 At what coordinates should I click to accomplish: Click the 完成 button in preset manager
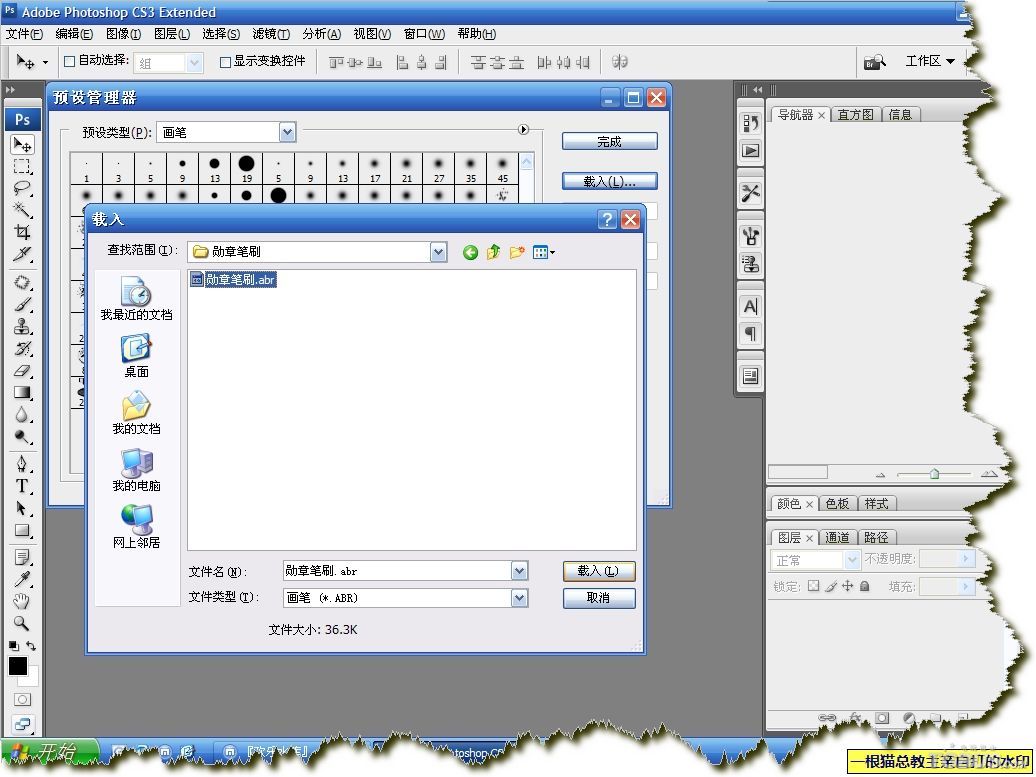[x=609, y=141]
